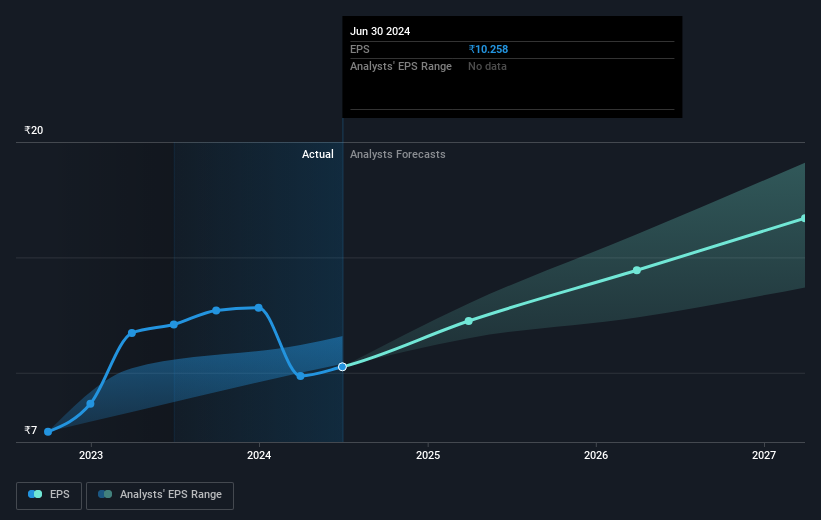The height and width of the screenshot is (520, 821).
Task: Click the ₹20 y-axis label
Action: pos(34,130)
